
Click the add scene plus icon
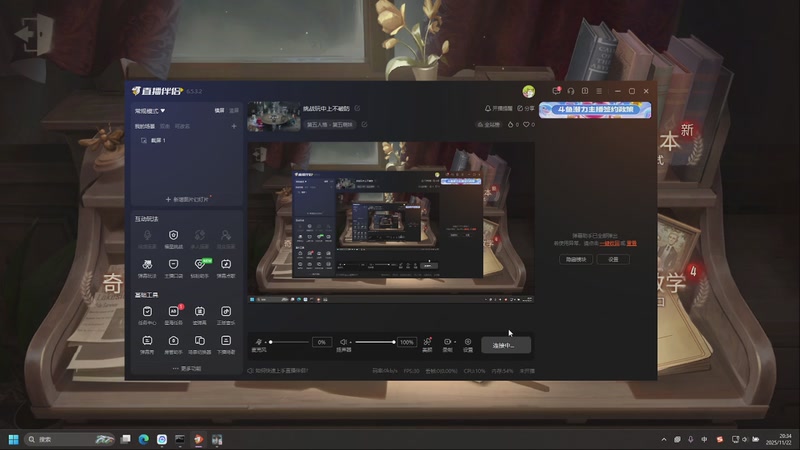click(x=234, y=126)
